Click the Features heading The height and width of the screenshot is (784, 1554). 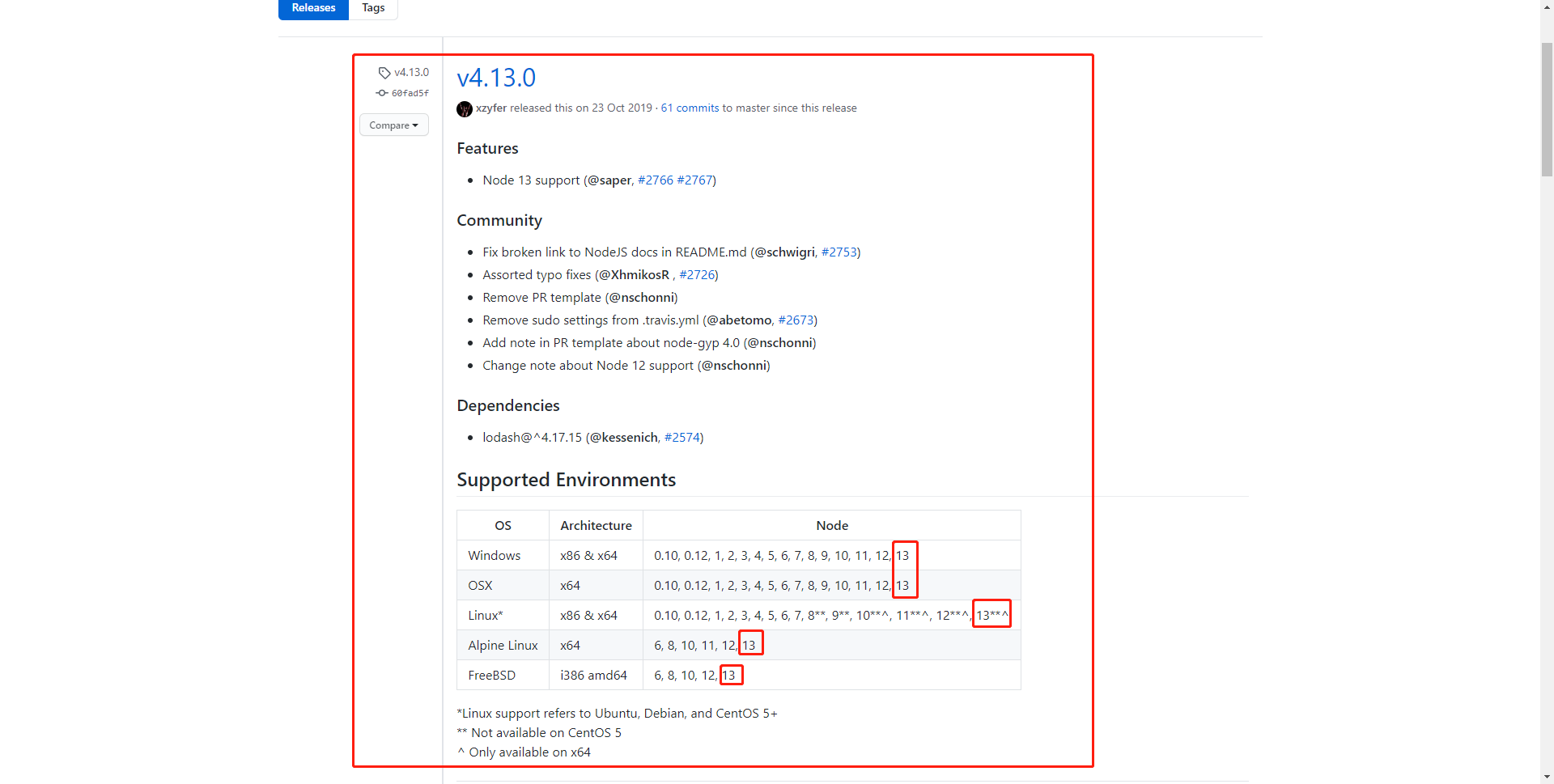click(x=487, y=149)
